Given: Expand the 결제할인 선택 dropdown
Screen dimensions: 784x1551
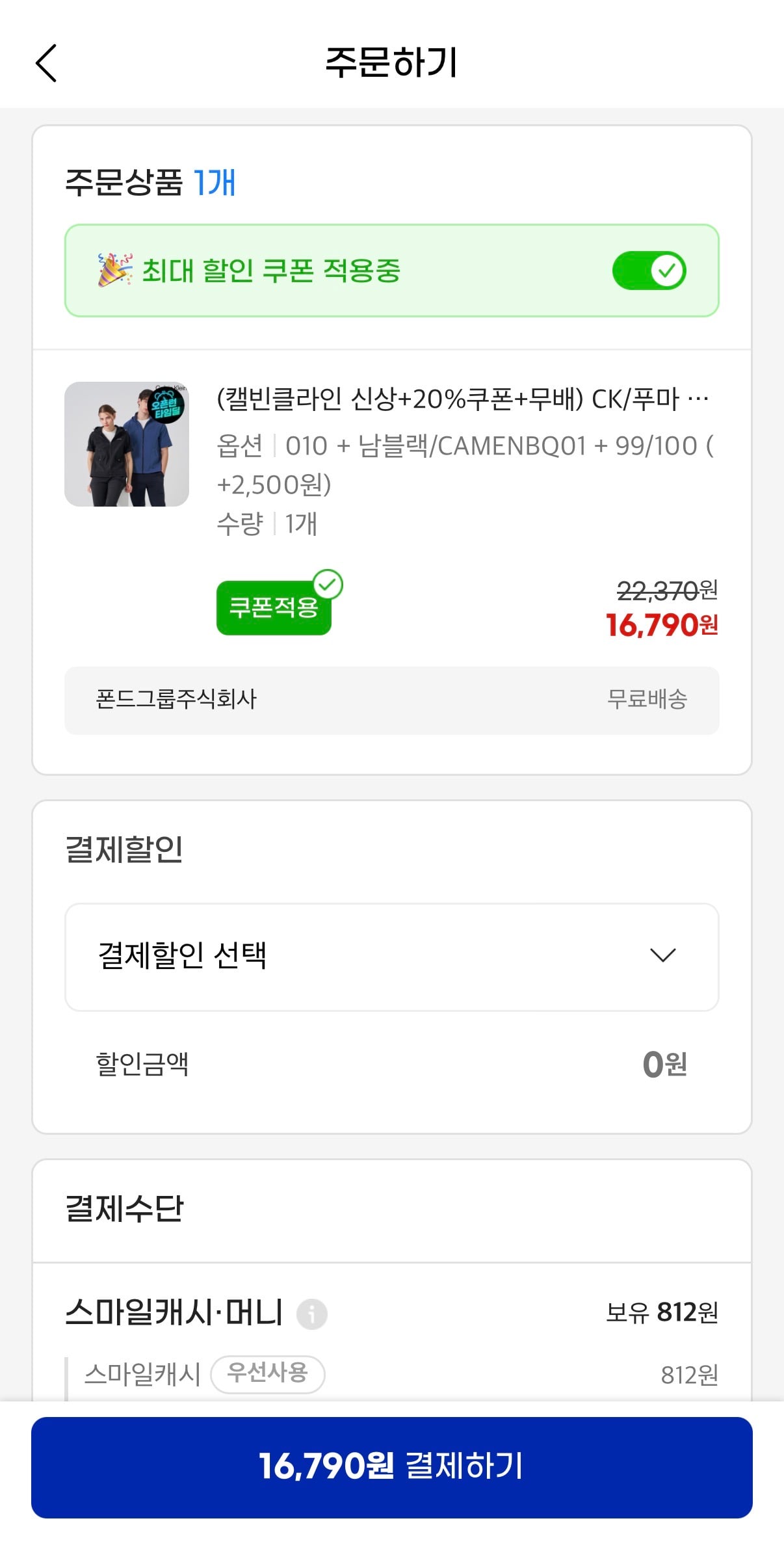Looking at the screenshot, I should [x=392, y=957].
